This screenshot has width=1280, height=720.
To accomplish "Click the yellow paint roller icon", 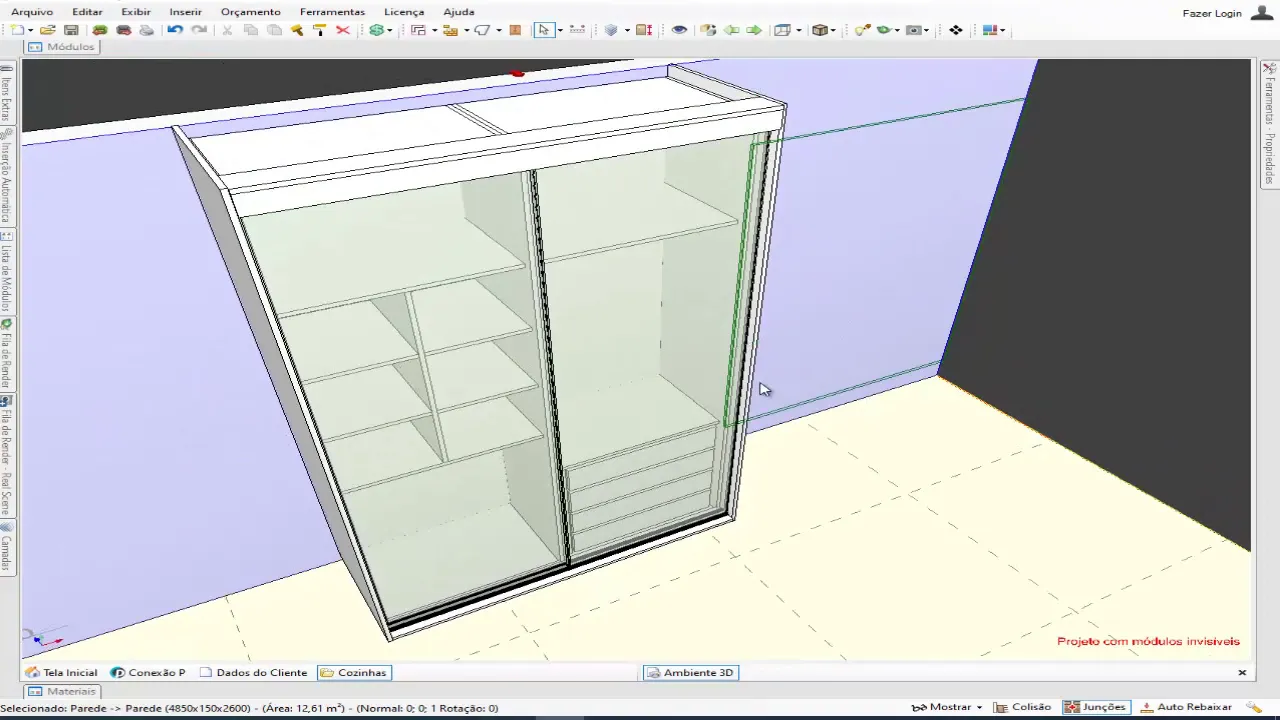I will pyautogui.click(x=320, y=30).
